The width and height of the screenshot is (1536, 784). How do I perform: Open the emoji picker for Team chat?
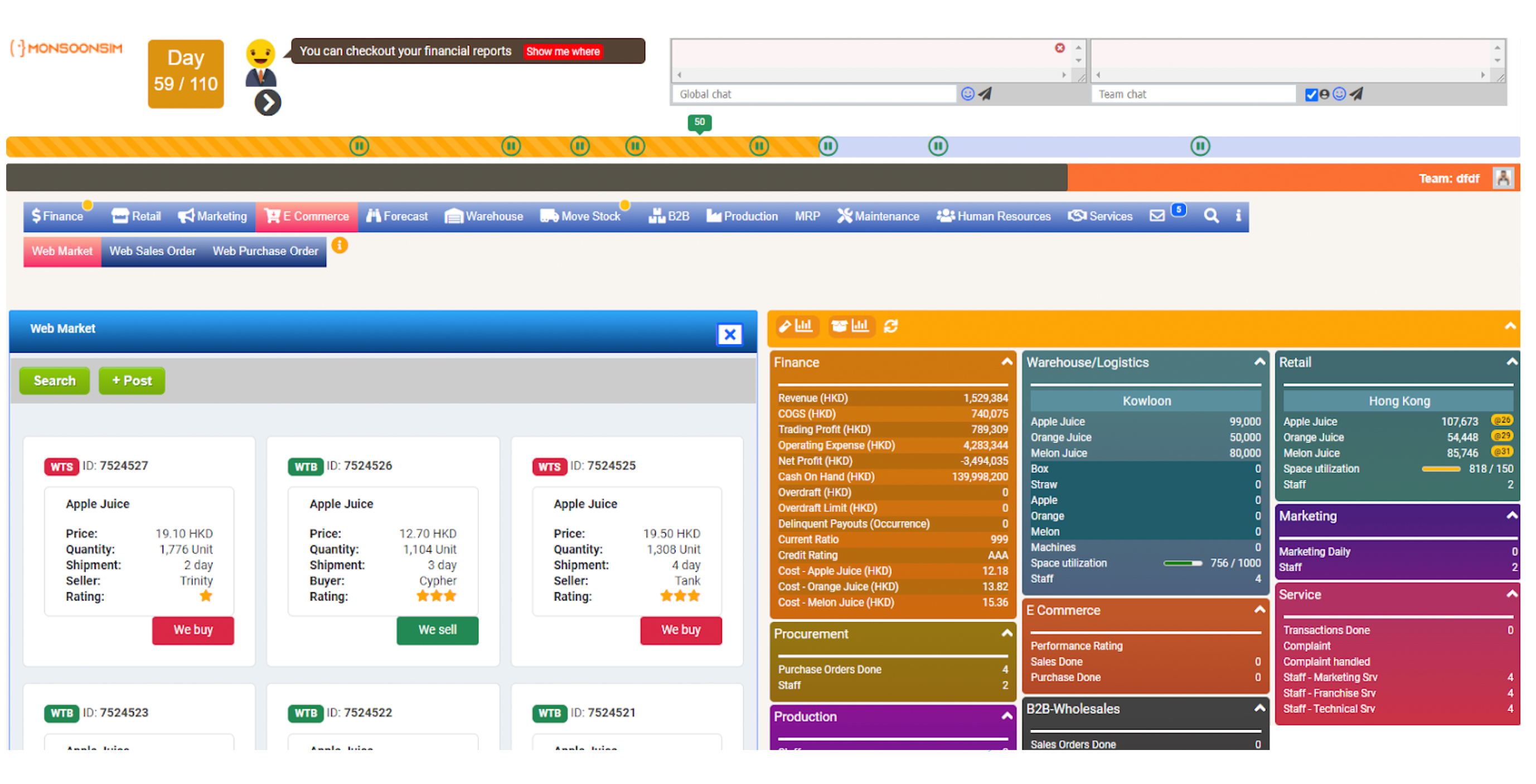(1339, 94)
